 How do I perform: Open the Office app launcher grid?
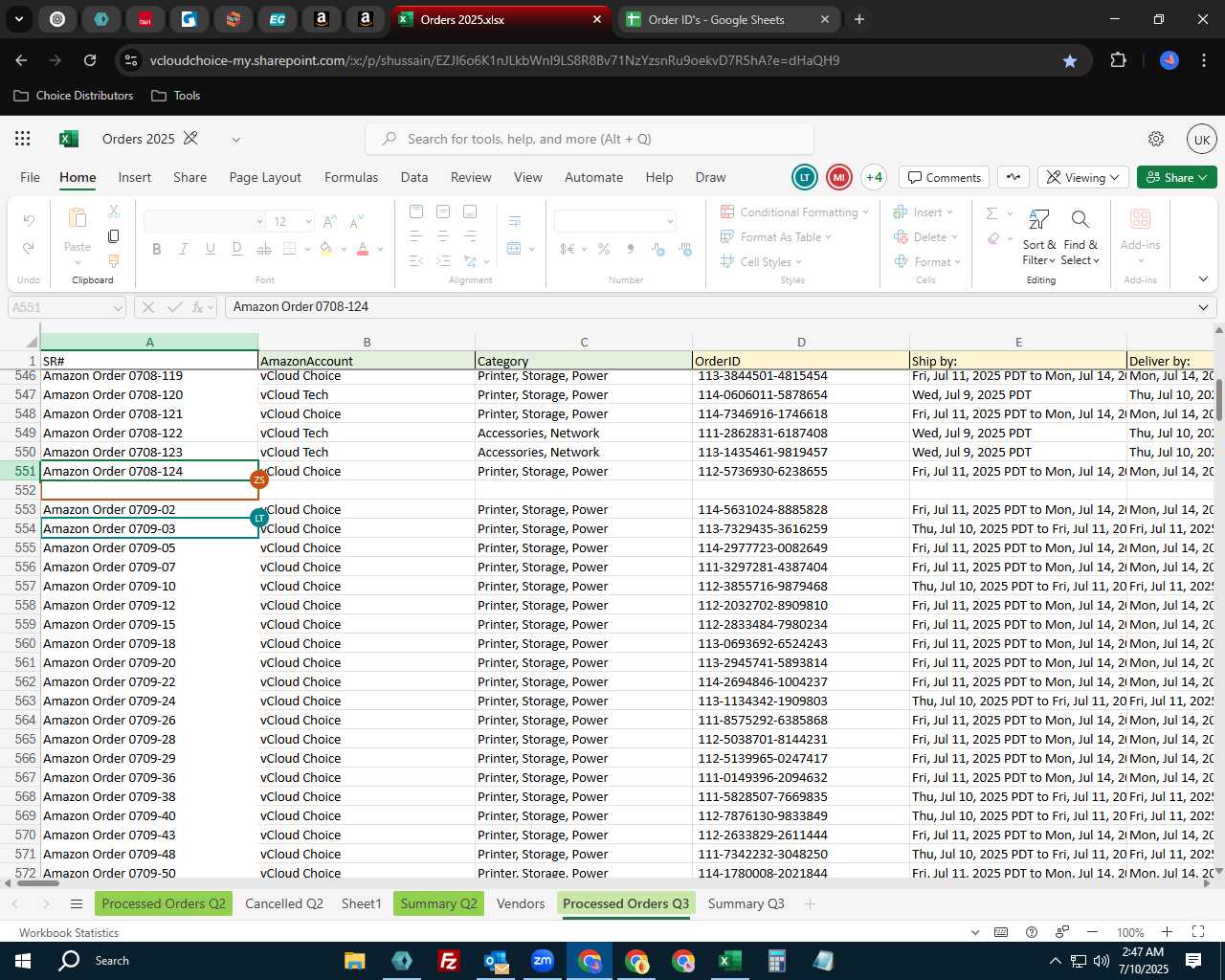click(x=23, y=139)
